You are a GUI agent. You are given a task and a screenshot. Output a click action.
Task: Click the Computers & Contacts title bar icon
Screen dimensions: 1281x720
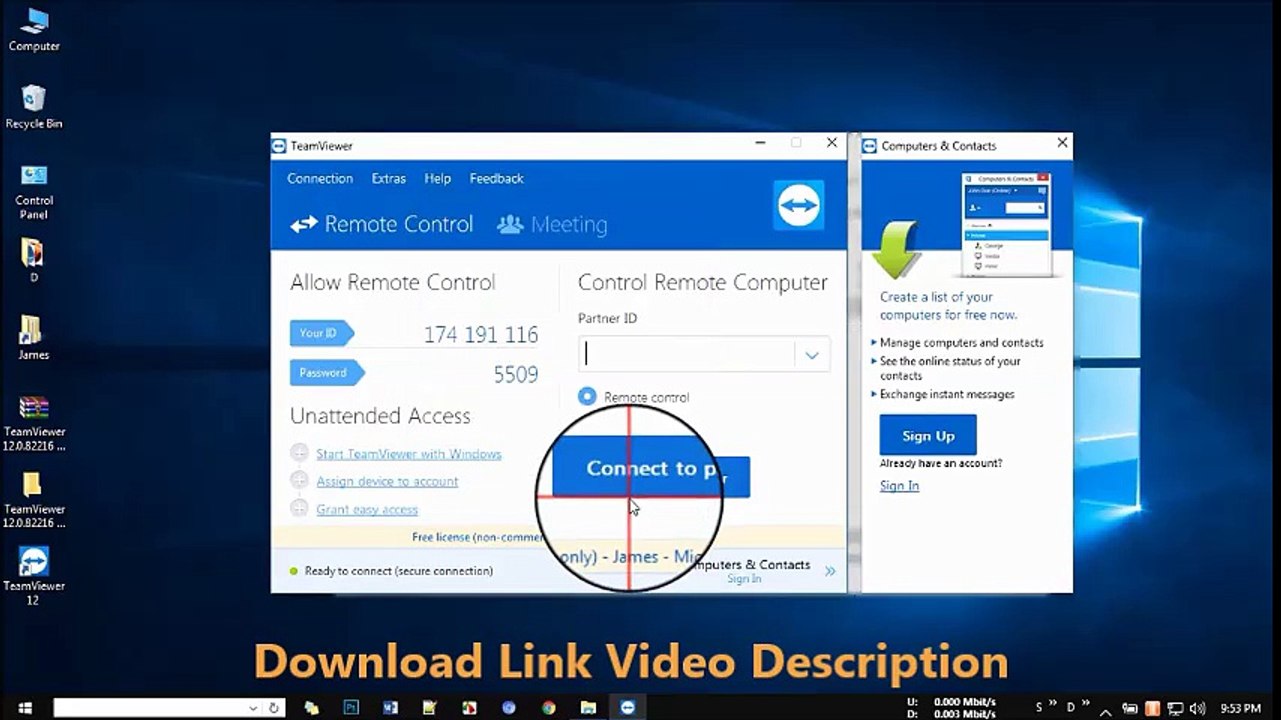click(869, 146)
